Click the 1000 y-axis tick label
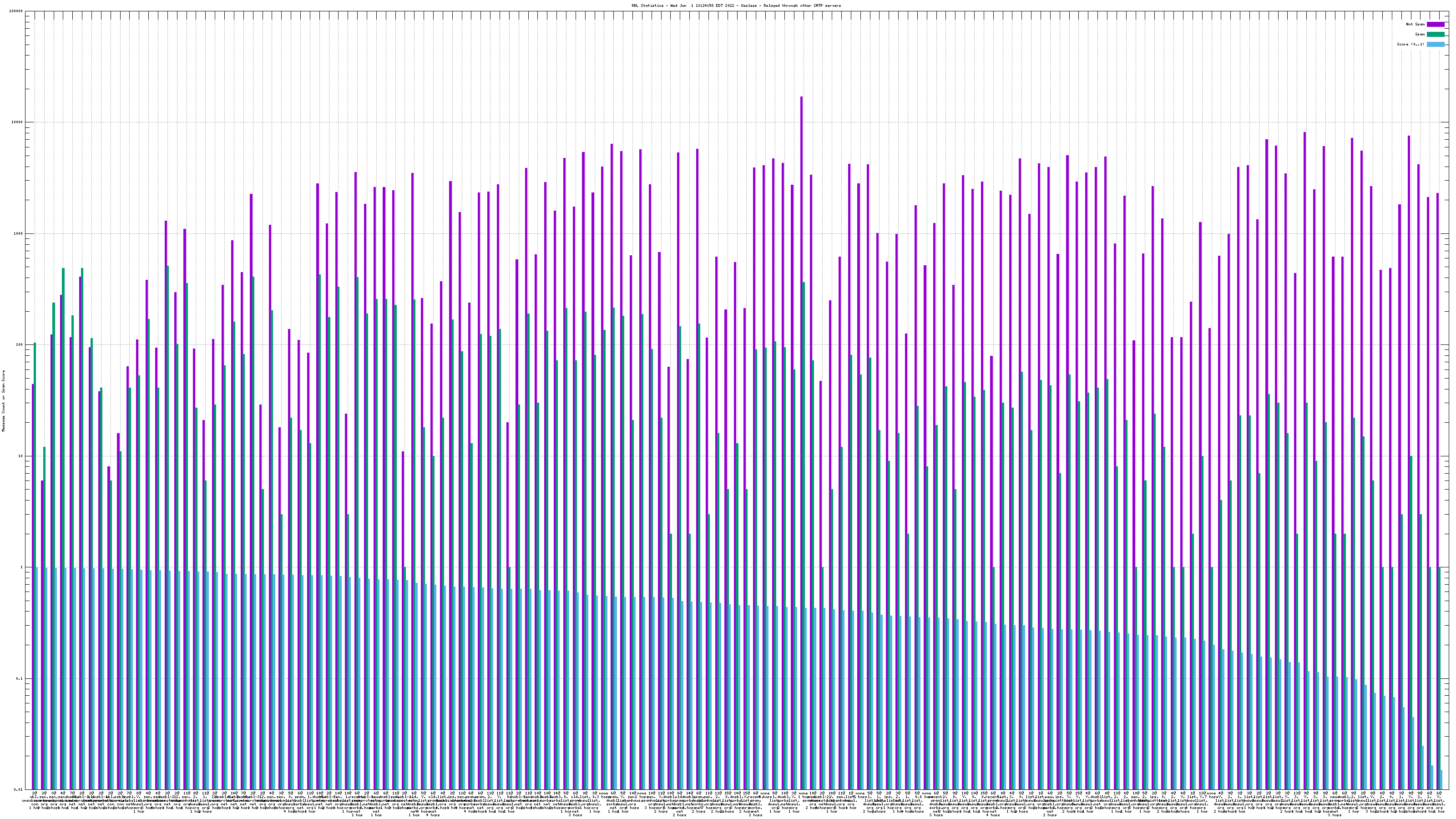 click(19, 233)
